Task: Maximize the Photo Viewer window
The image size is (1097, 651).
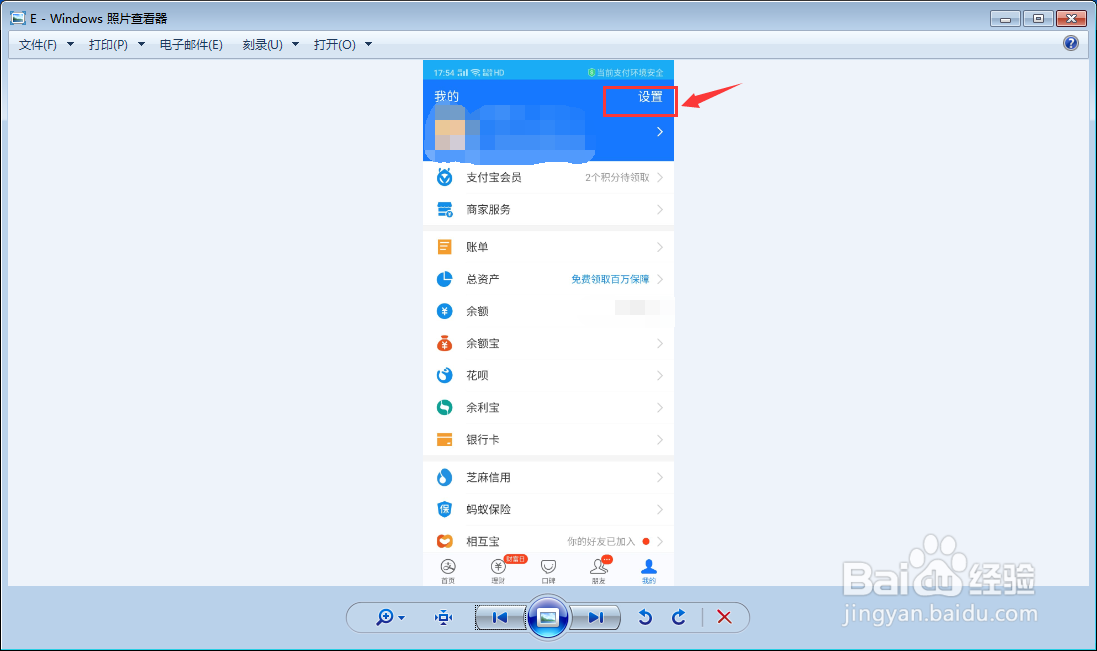Action: pyautogui.click(x=1038, y=19)
